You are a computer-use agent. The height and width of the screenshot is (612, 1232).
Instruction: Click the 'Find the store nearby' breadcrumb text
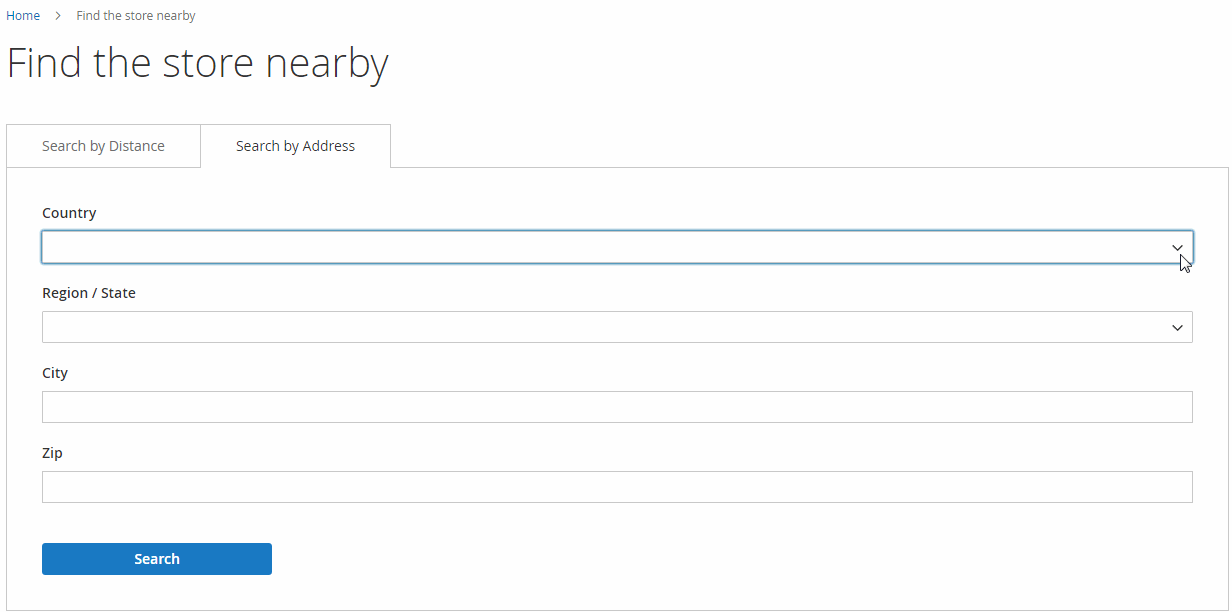pyautogui.click(x=136, y=16)
